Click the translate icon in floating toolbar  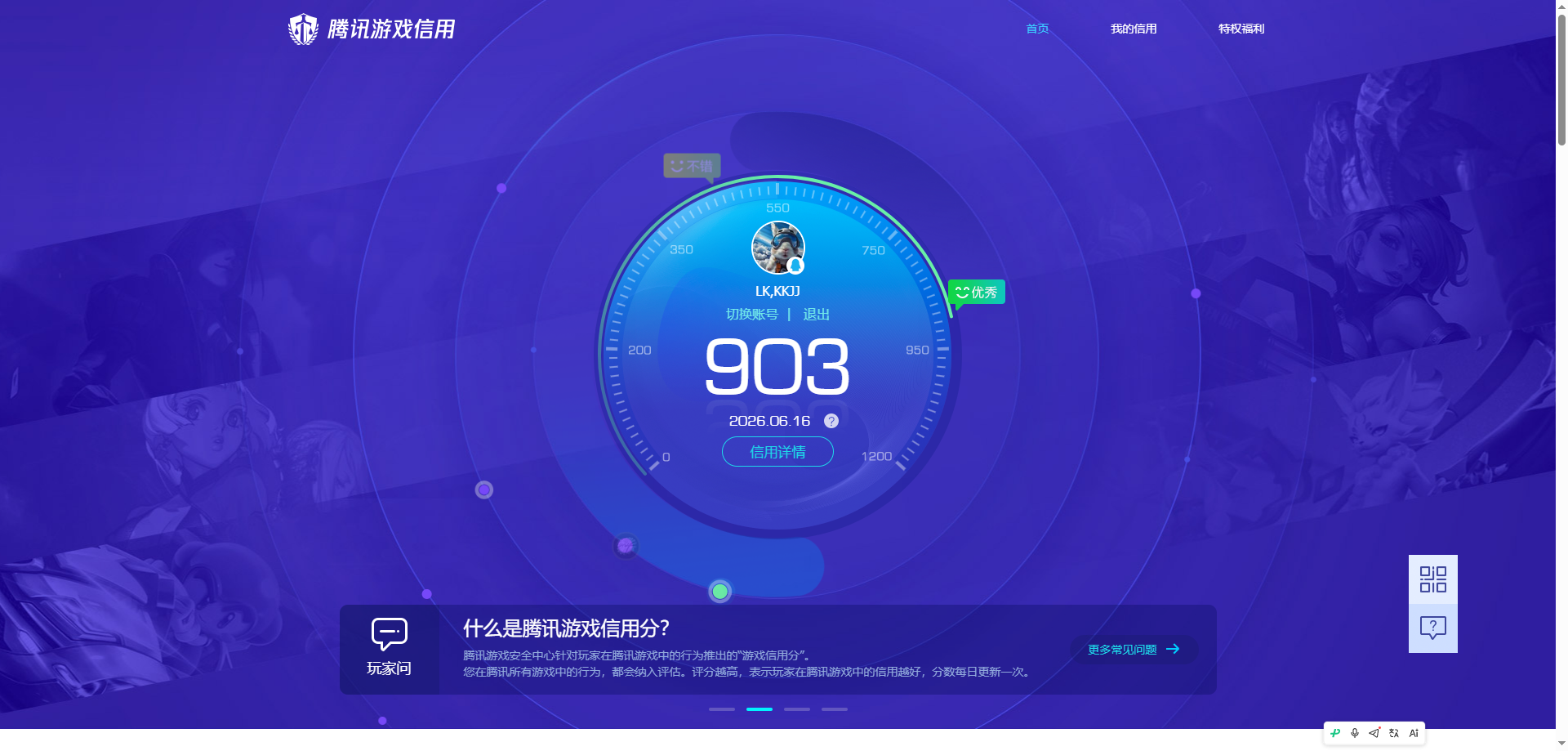tap(1394, 733)
